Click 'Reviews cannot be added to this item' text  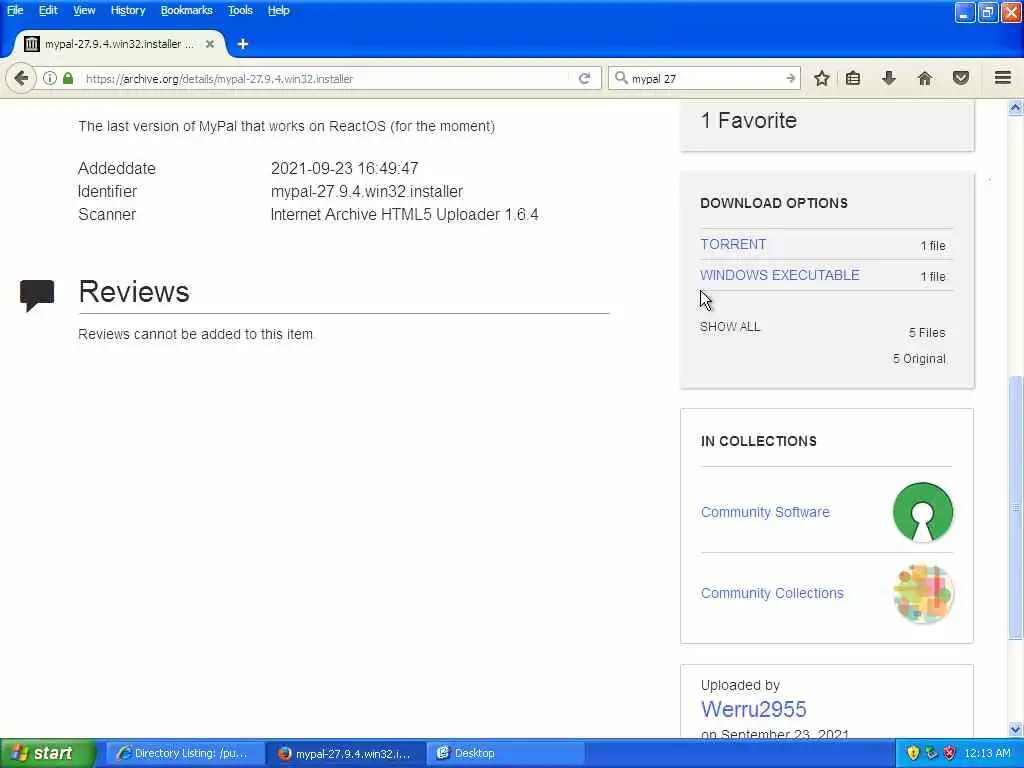point(196,334)
